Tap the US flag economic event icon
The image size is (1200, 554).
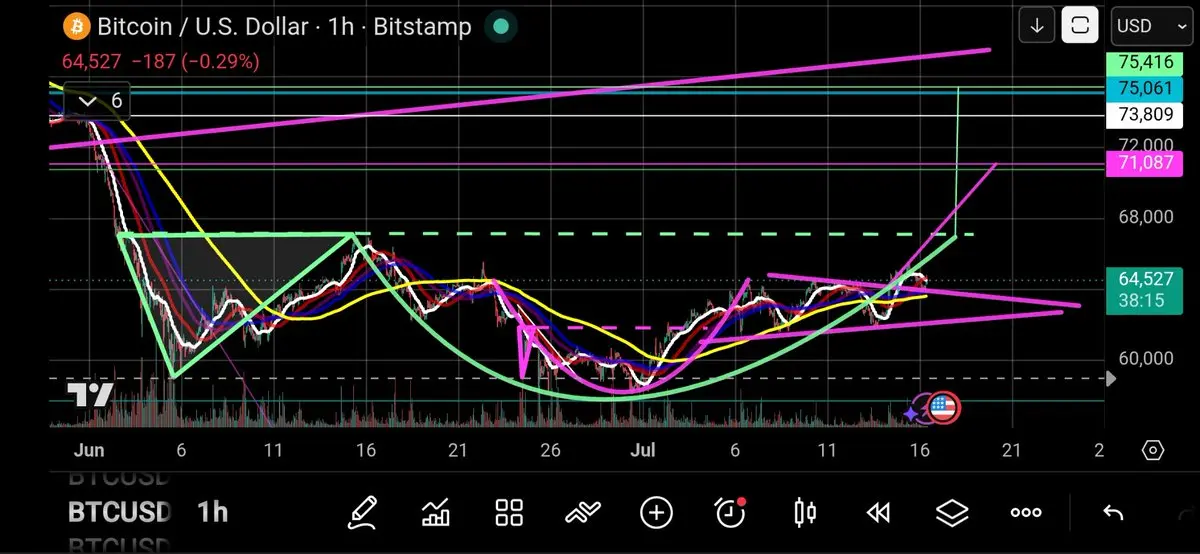[944, 407]
